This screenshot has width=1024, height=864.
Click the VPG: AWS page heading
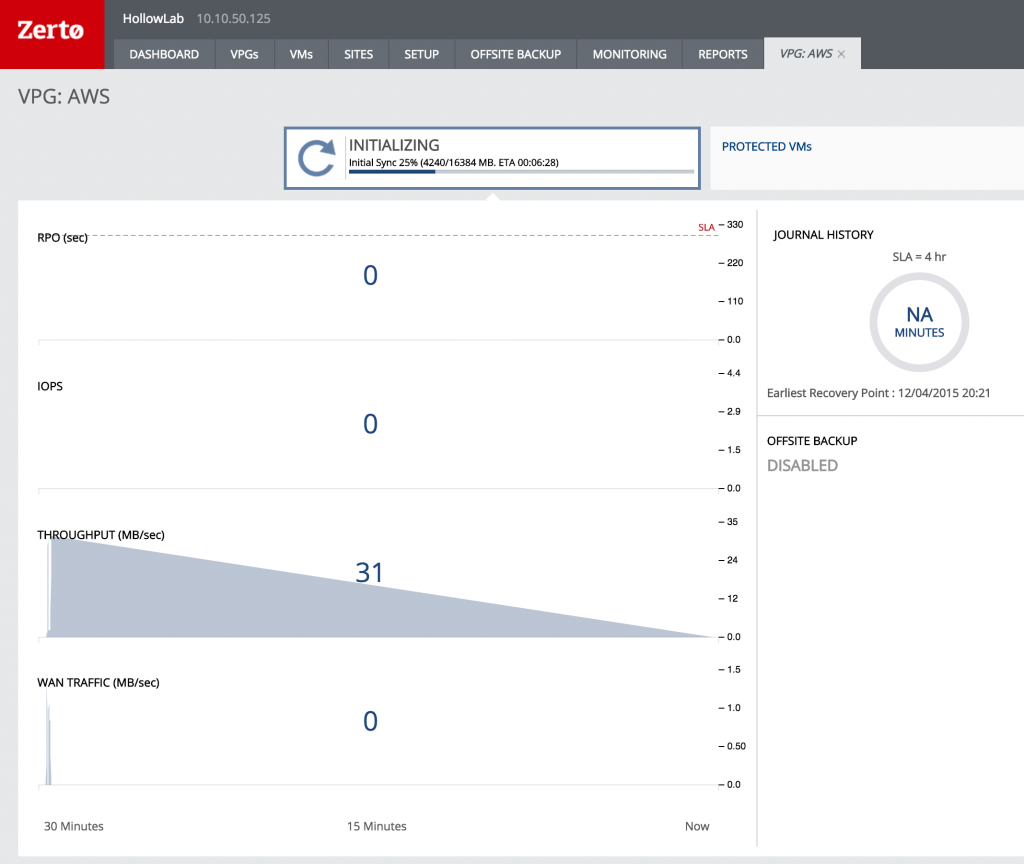click(x=64, y=97)
